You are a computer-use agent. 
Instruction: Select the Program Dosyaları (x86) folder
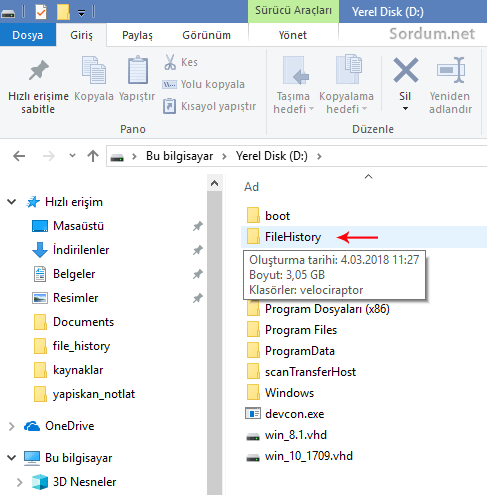327,309
